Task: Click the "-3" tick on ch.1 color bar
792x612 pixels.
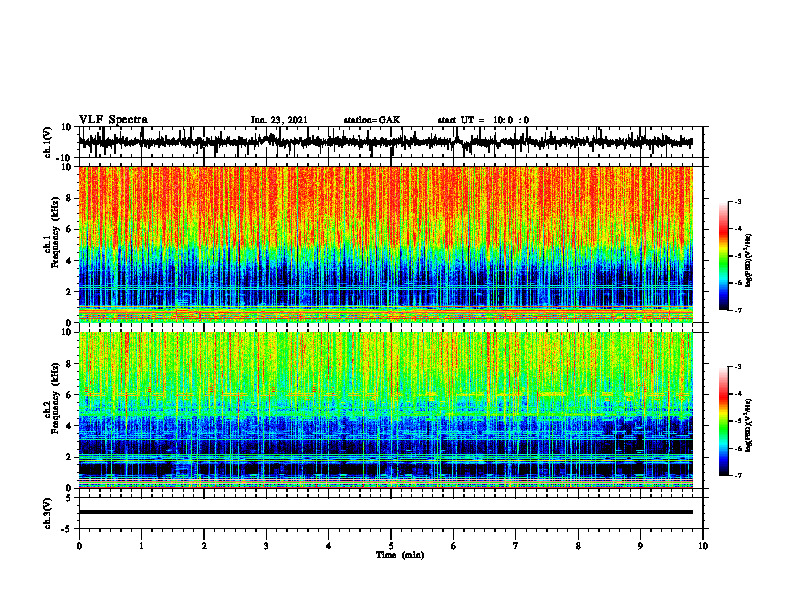Action: tap(738, 201)
